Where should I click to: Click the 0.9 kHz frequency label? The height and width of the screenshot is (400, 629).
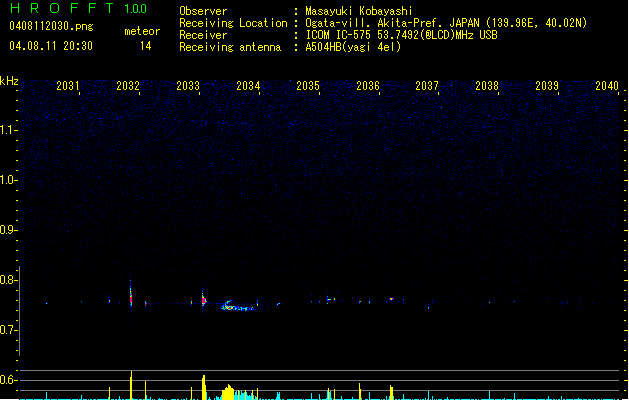click(x=8, y=230)
